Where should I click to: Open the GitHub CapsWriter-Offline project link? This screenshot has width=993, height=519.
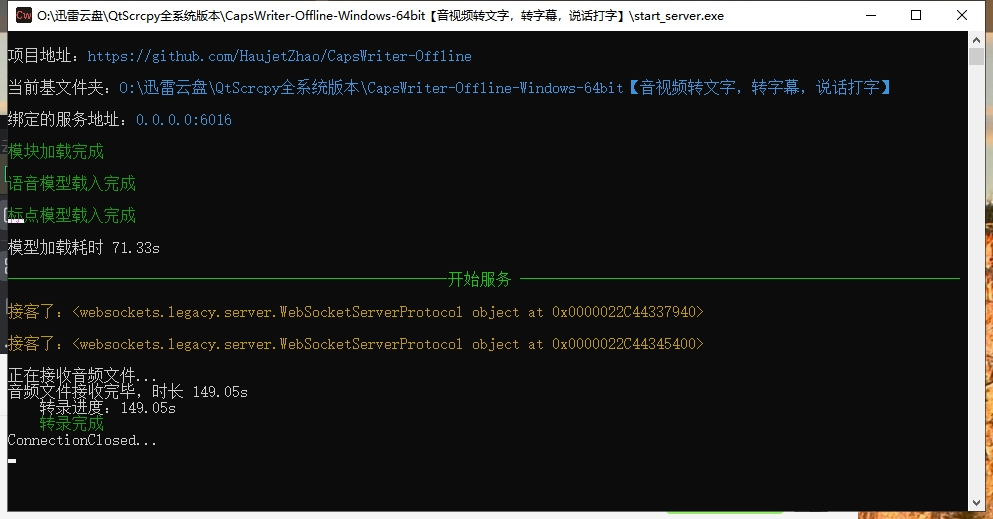click(279, 56)
